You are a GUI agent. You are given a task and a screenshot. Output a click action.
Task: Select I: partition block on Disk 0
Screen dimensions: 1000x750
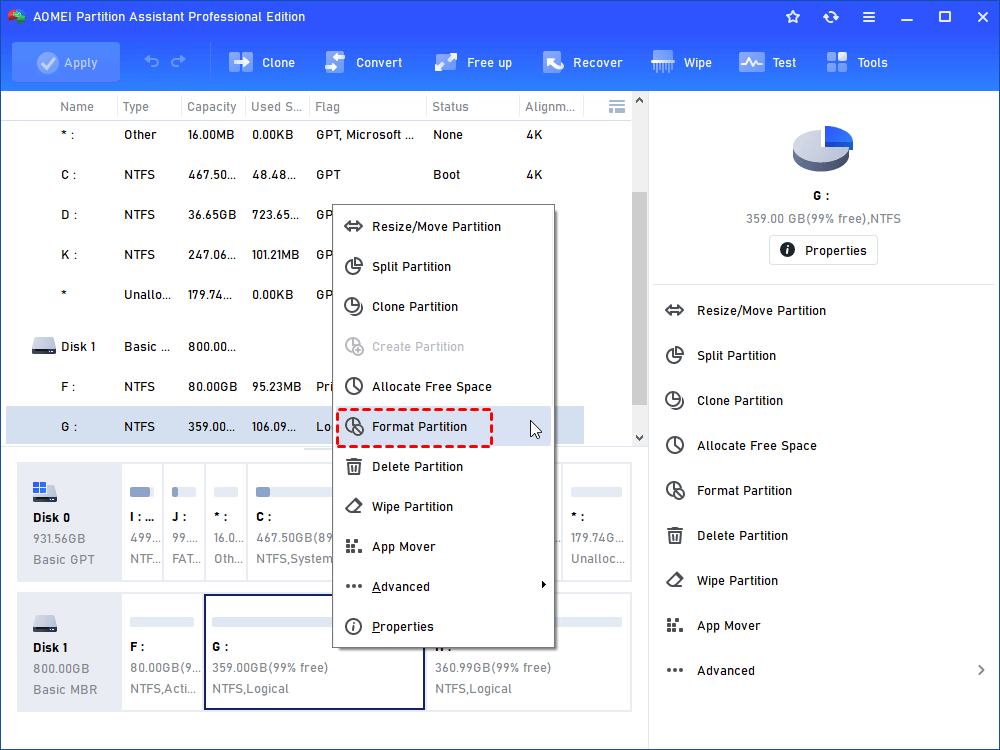point(142,522)
